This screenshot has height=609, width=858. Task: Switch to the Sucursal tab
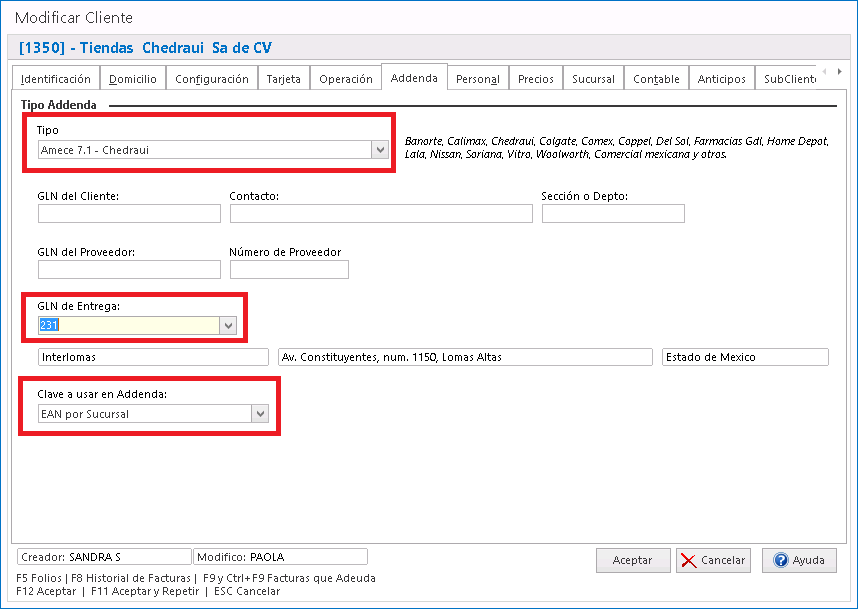click(x=593, y=79)
